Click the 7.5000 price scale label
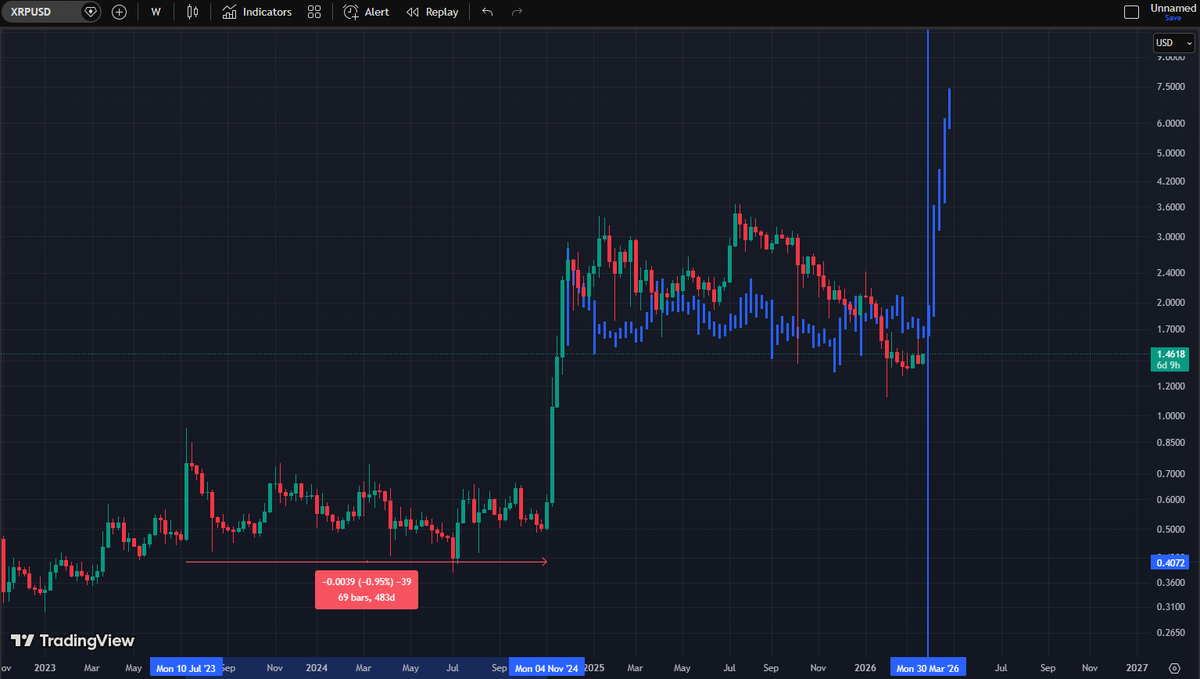This screenshot has width=1200, height=679. 1171,87
